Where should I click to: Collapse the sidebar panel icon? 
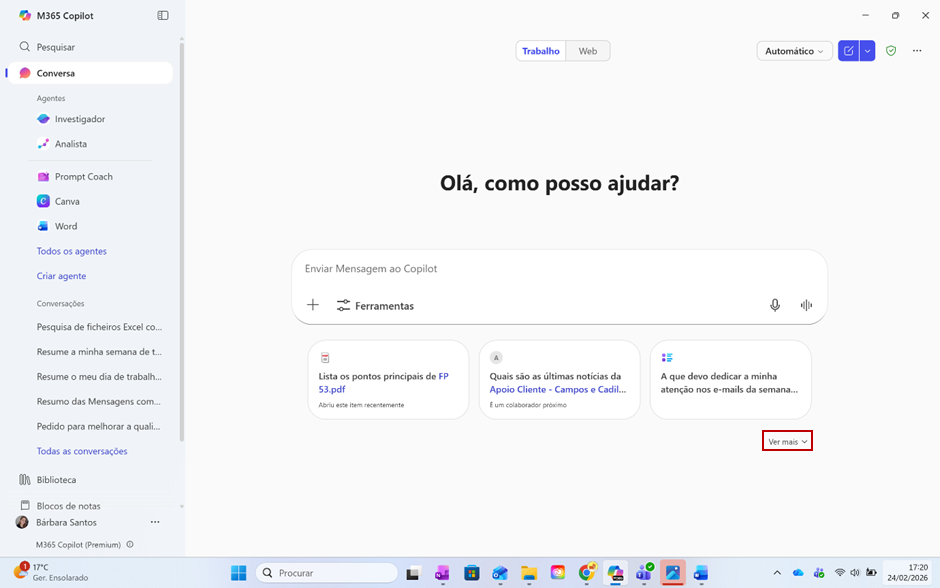point(163,15)
